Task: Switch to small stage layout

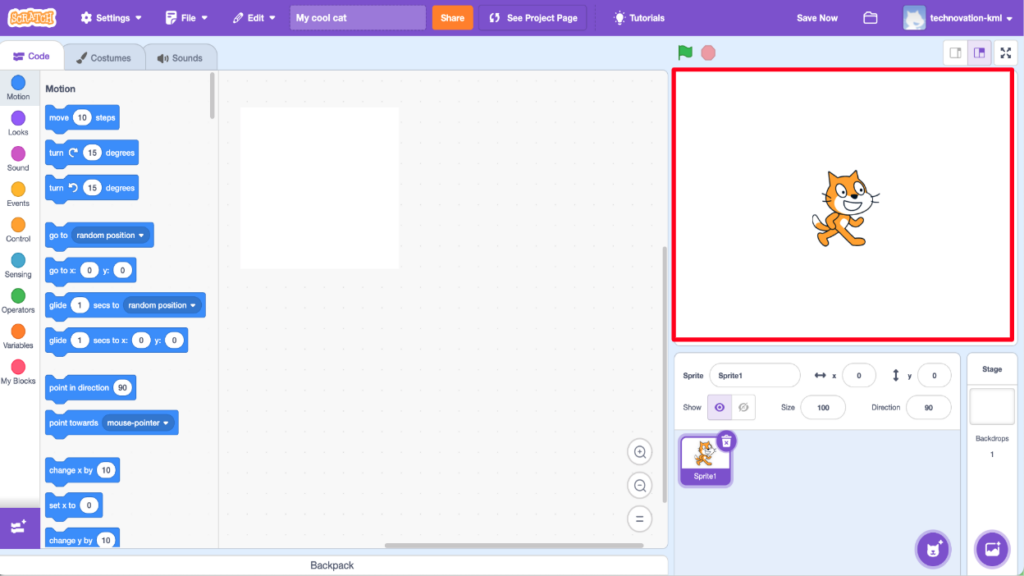Action: tap(955, 53)
